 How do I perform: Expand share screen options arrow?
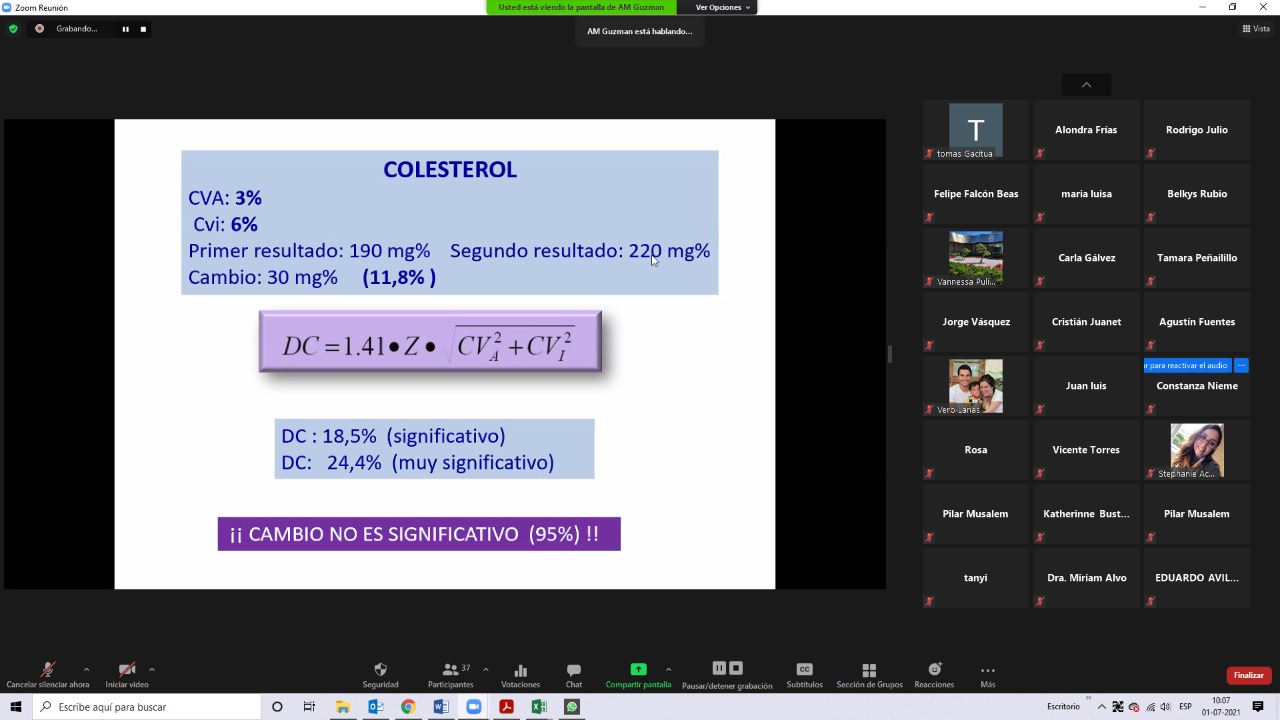[668, 669]
